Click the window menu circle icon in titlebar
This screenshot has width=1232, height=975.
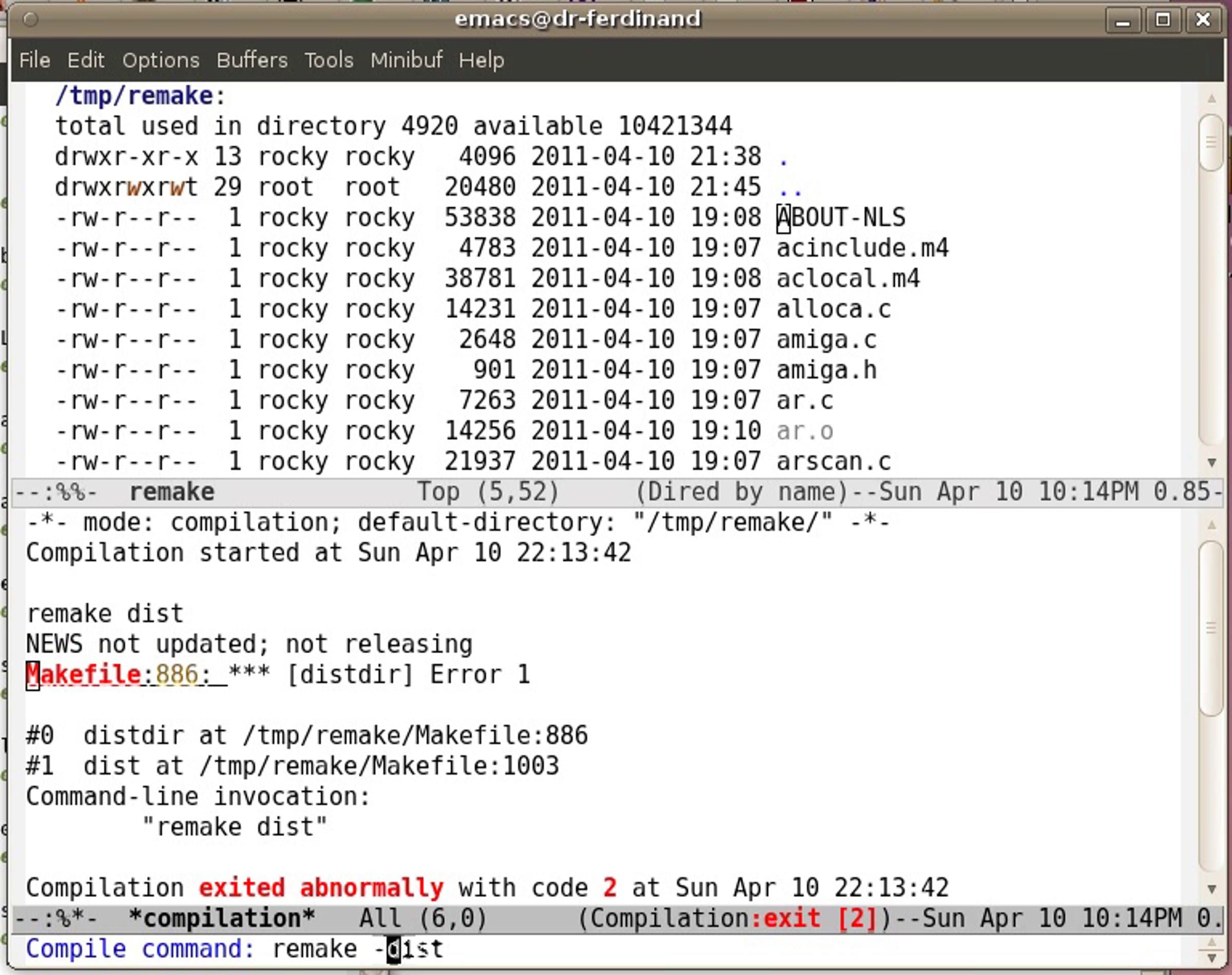pos(31,20)
